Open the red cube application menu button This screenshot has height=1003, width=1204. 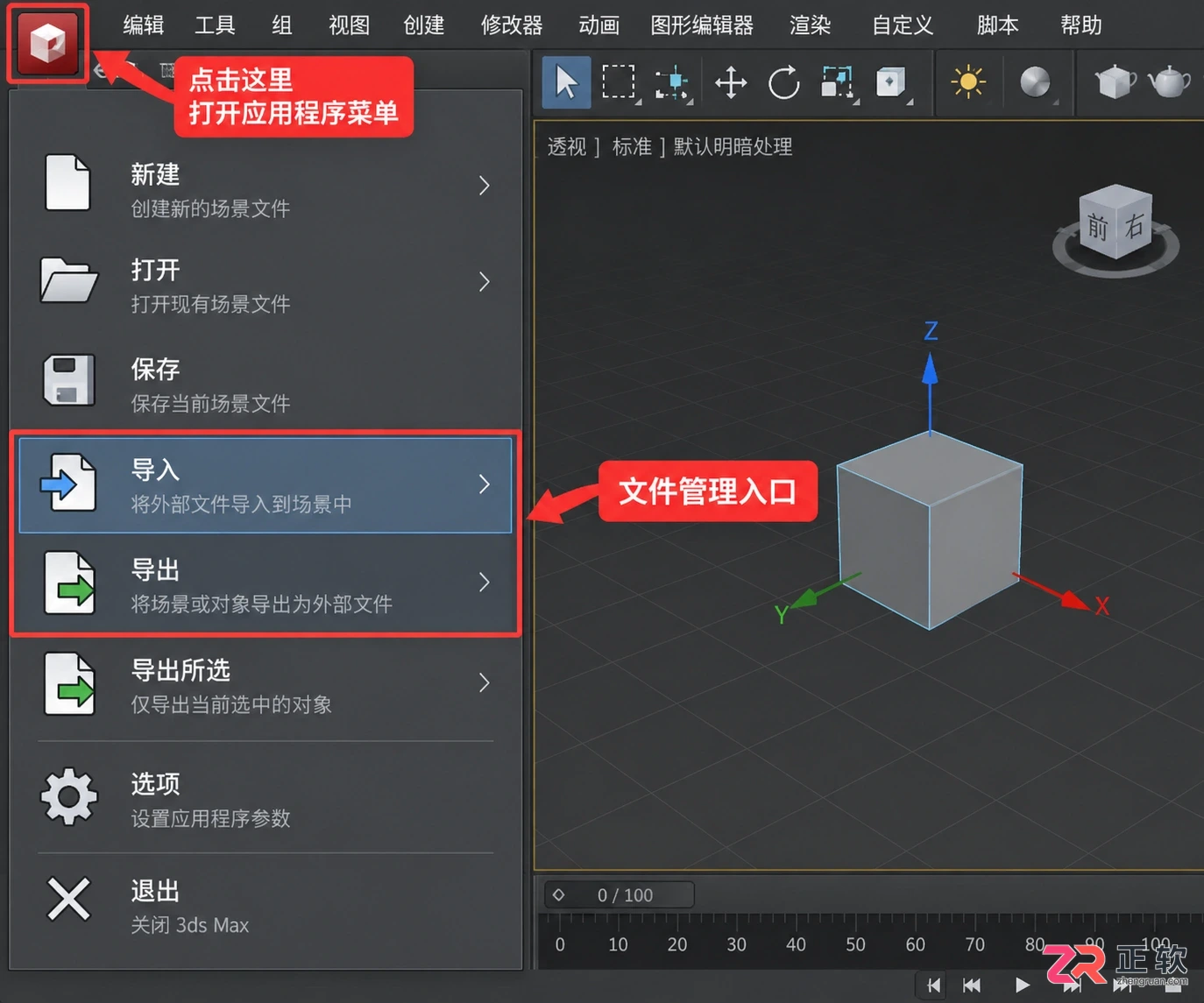(48, 42)
